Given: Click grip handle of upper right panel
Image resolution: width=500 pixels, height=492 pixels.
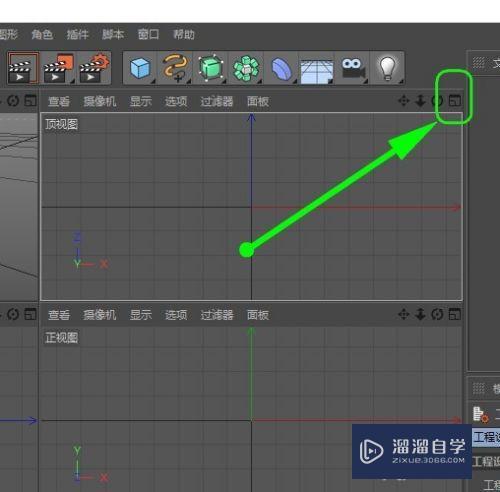Looking at the screenshot, I should coord(479,62).
